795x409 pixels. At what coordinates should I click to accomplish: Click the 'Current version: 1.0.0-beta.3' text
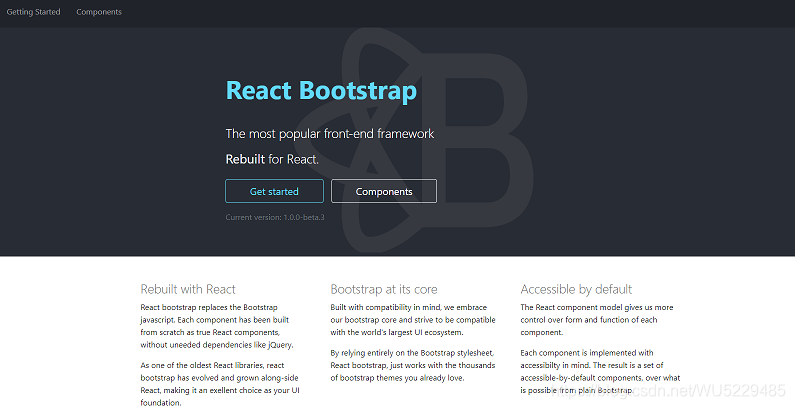[x=275, y=217]
